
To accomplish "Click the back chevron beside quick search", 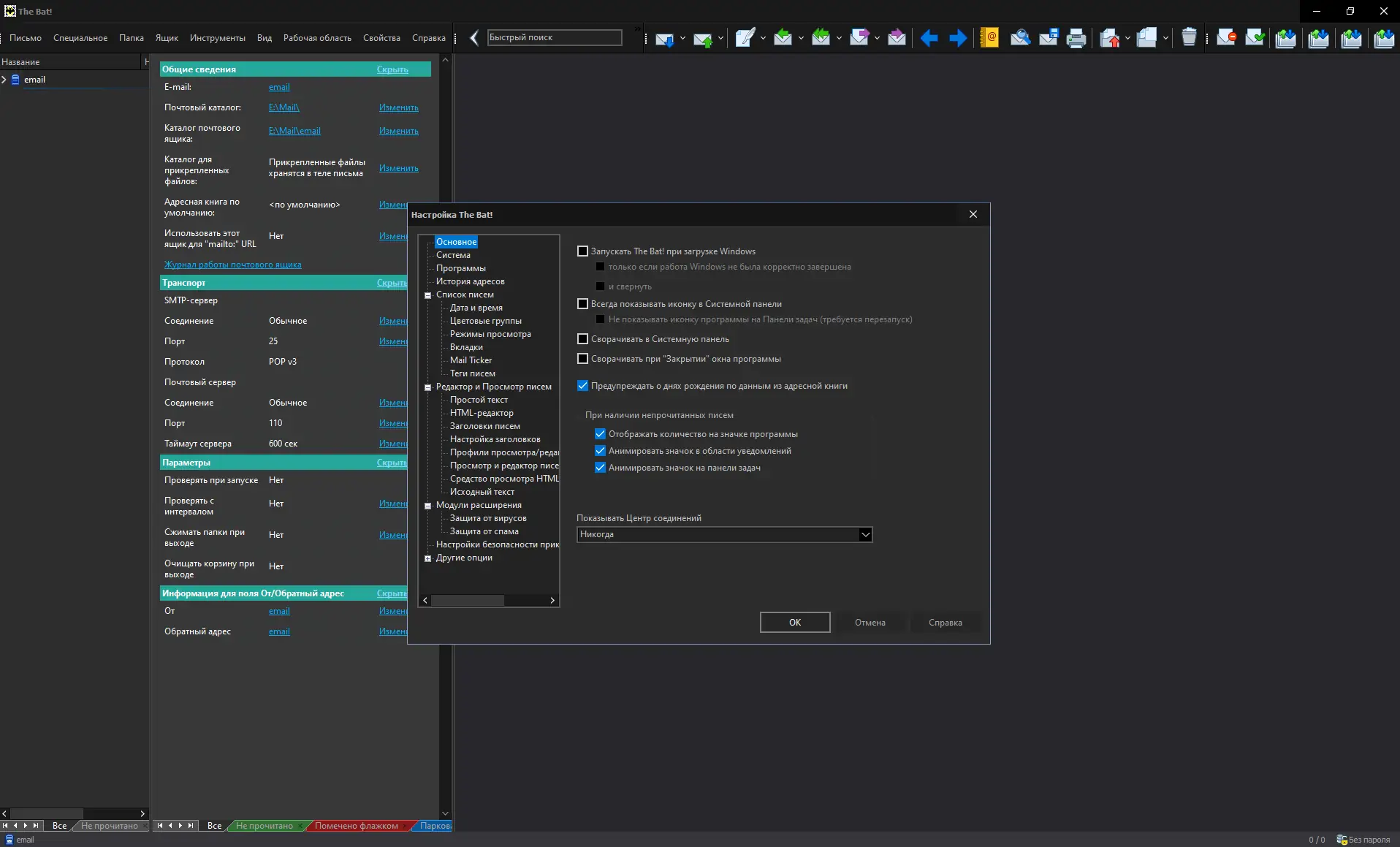I will (x=474, y=38).
